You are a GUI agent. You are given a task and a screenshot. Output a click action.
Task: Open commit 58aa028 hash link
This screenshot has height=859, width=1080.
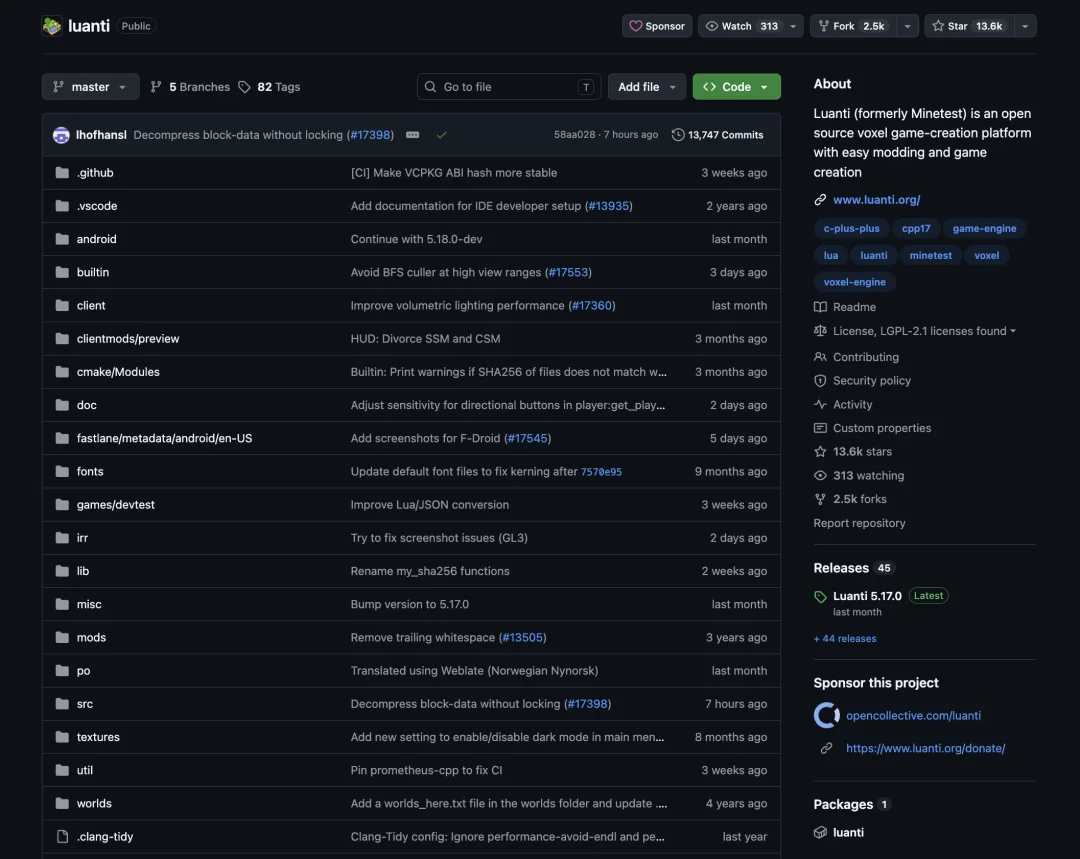[574, 135]
